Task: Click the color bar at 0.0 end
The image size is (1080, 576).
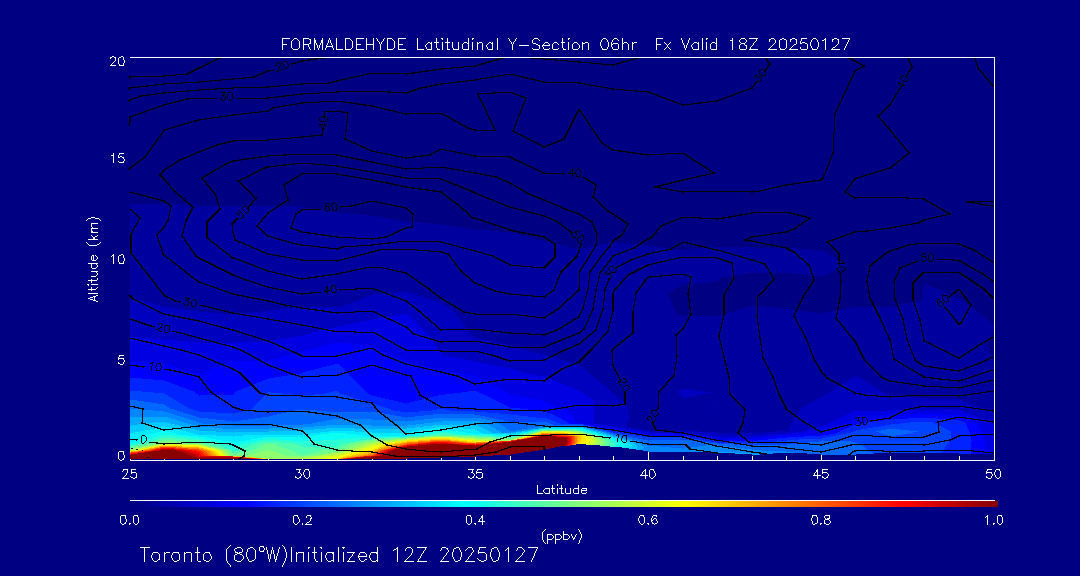Action: (133, 504)
